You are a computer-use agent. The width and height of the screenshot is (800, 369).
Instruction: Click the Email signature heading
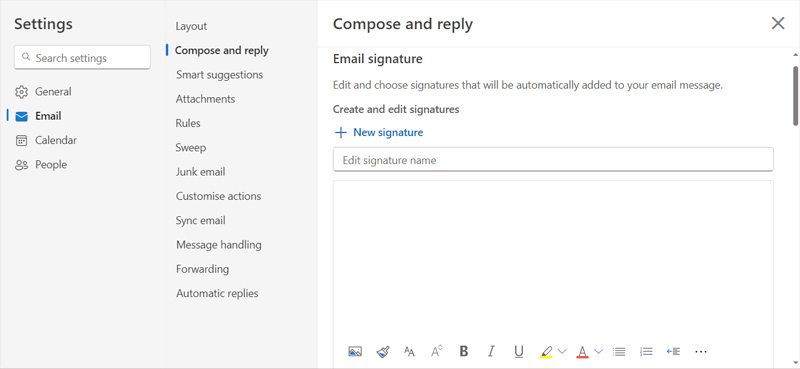point(378,59)
